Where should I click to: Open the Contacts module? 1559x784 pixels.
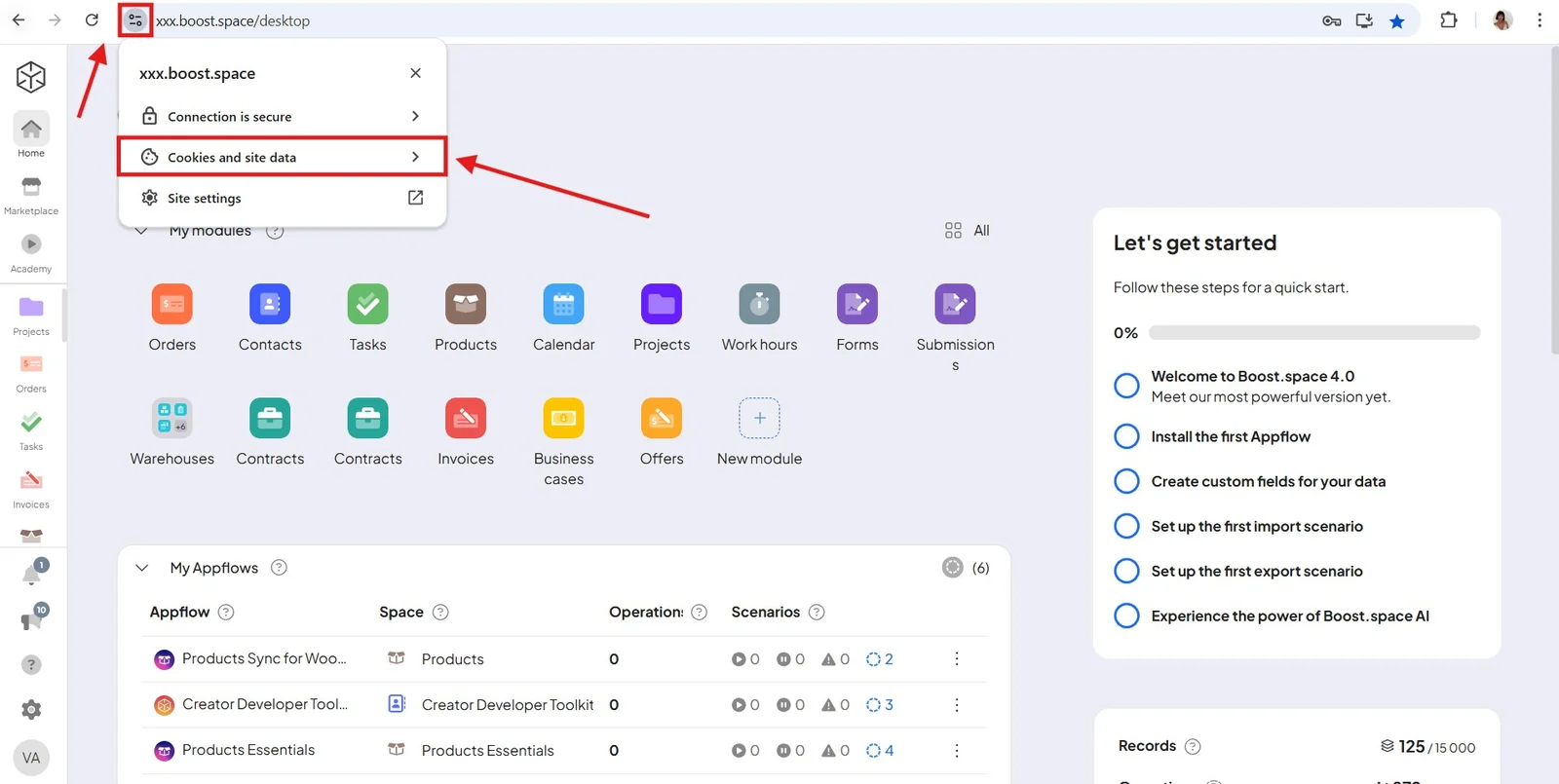pos(270,318)
